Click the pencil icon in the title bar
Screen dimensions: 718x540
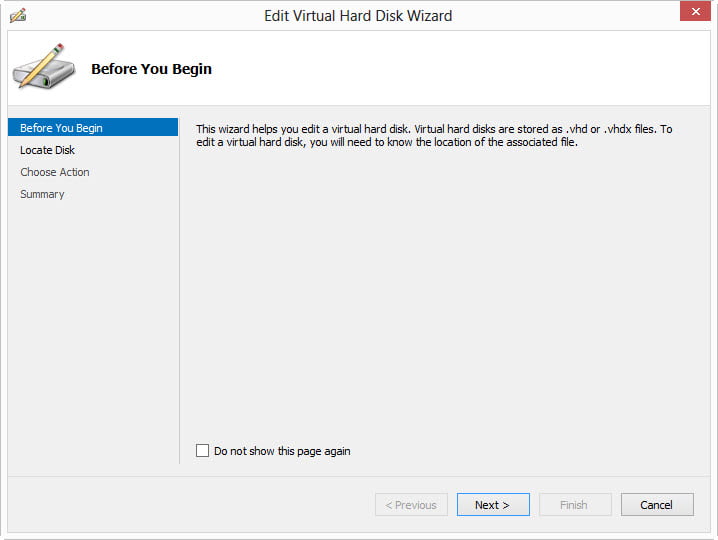18,15
